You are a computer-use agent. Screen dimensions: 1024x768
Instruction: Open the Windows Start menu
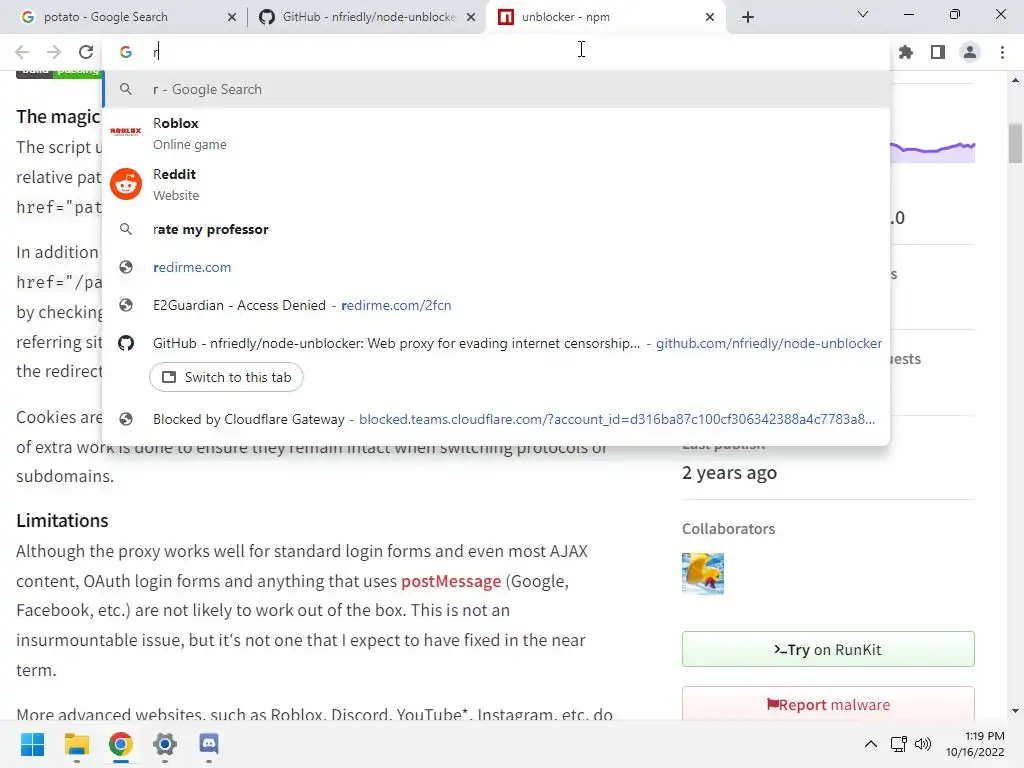(32, 744)
